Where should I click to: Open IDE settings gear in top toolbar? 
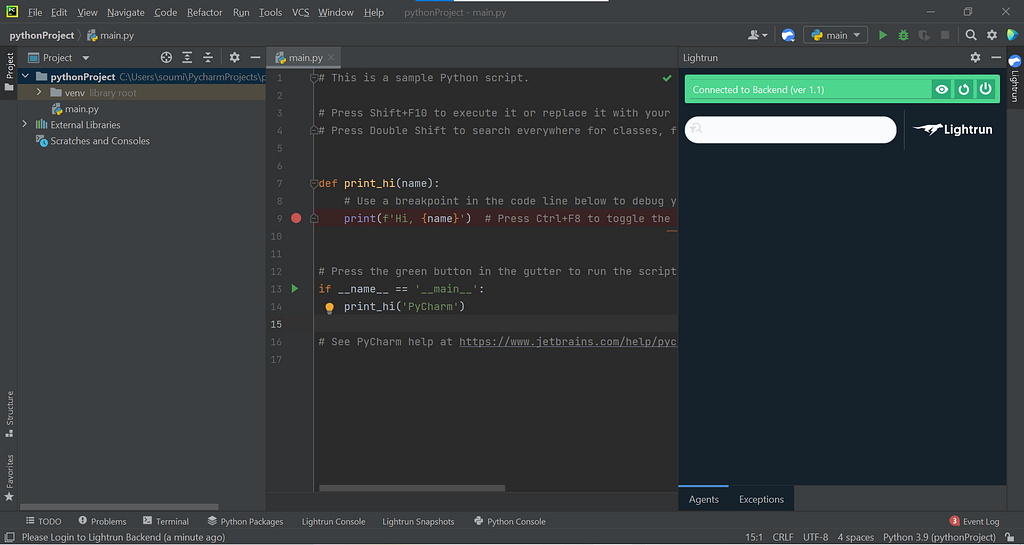click(x=992, y=35)
